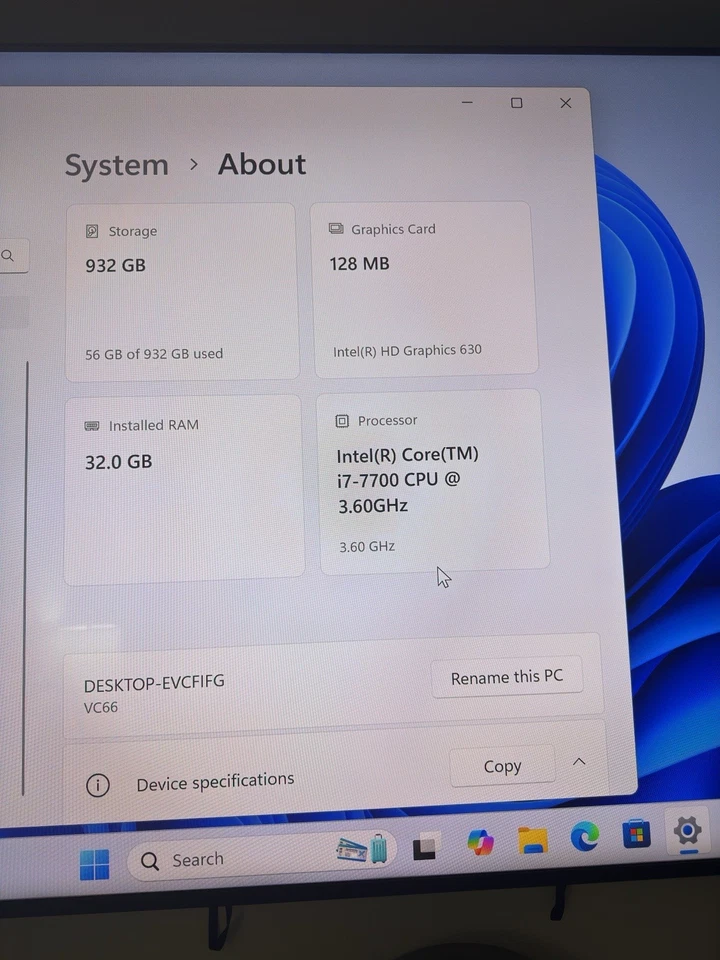The width and height of the screenshot is (720, 960).
Task: Click the Device specifications info icon
Action: coord(97,785)
